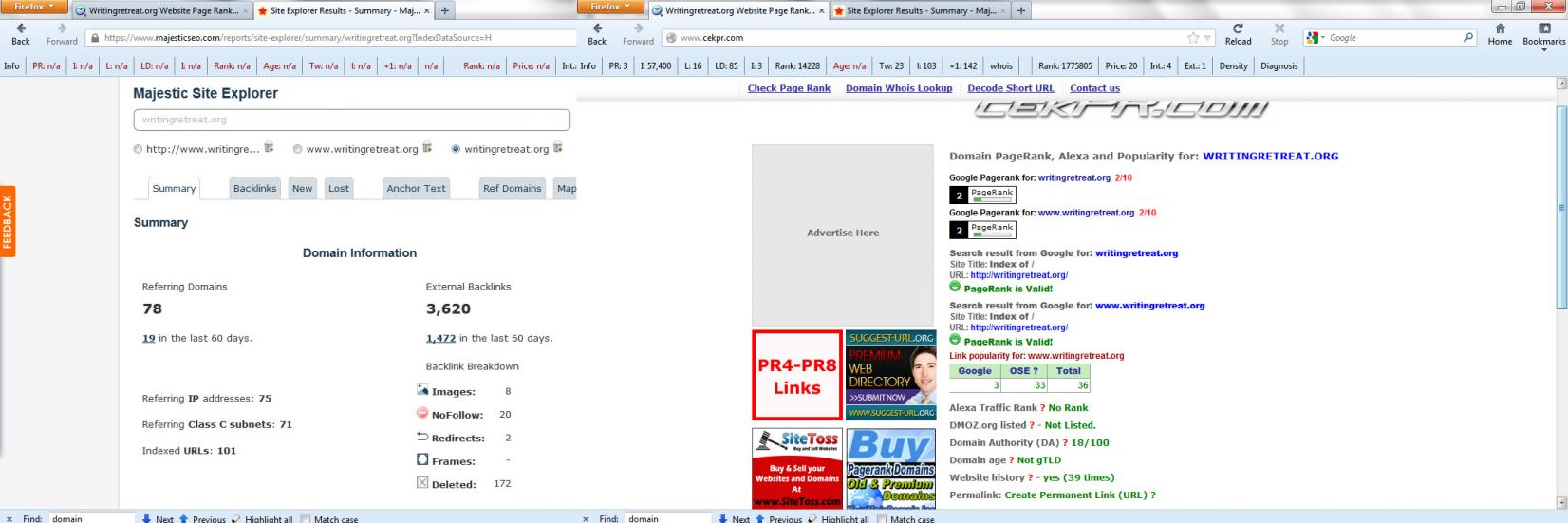Screen dimensions: 1568x523
Task: Click the whois button in SEO toolbar
Action: (1001, 66)
